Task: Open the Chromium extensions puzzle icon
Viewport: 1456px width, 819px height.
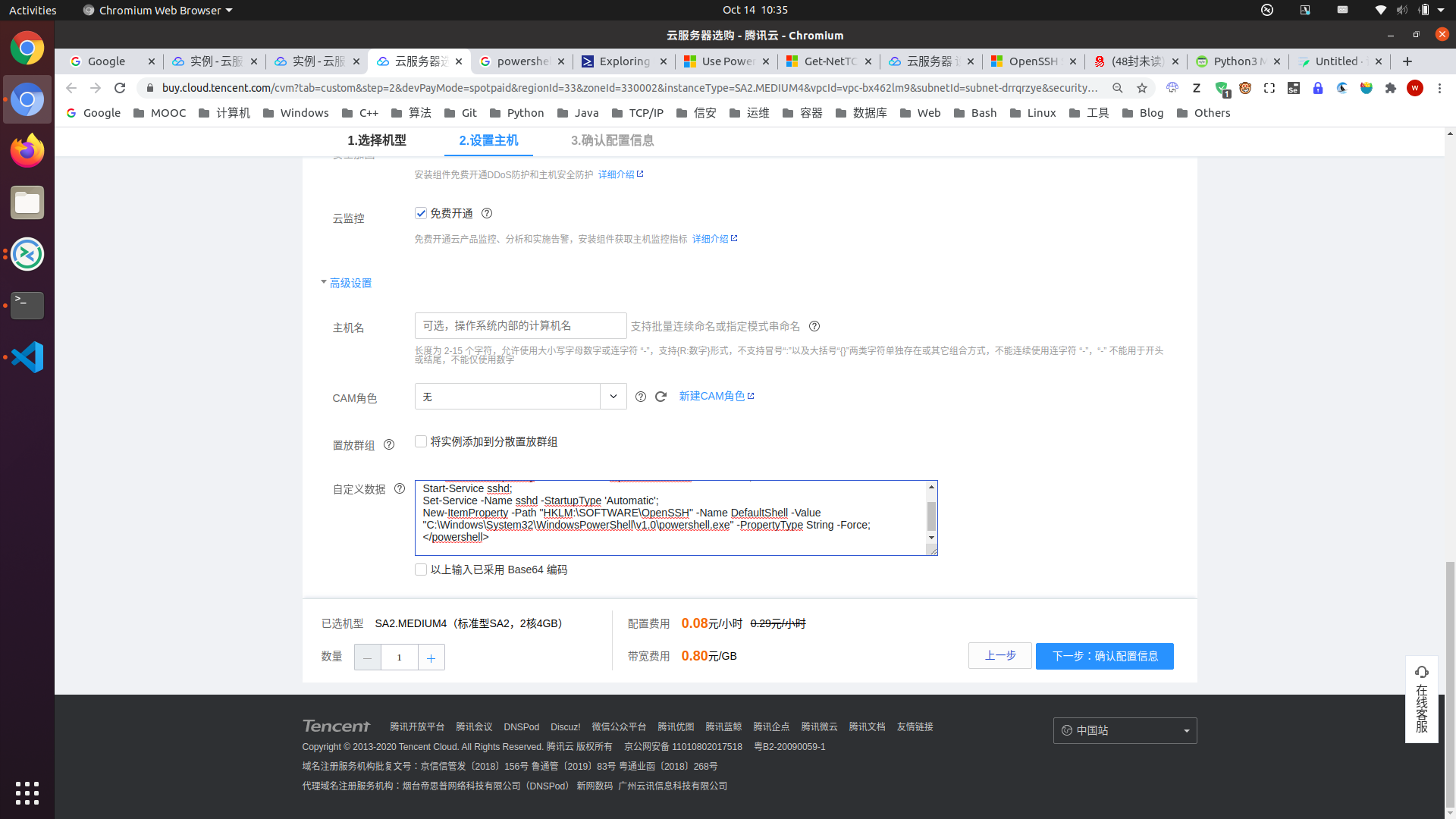Action: pyautogui.click(x=1390, y=88)
